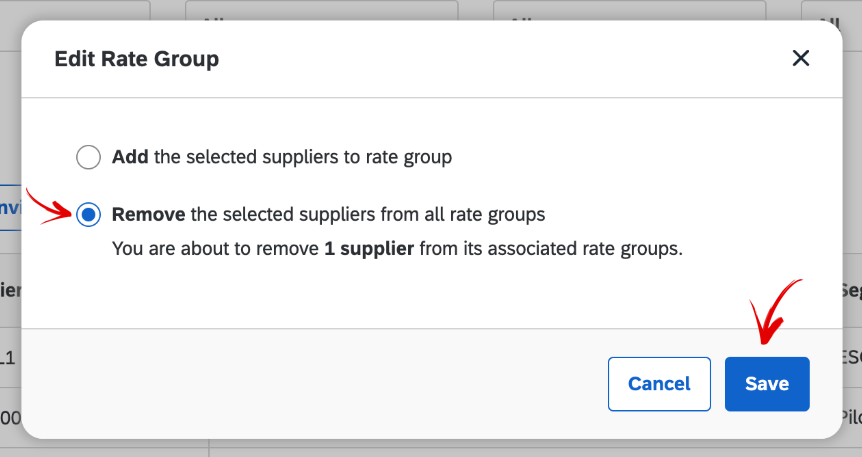Click the 'ier' column header at left edge
The height and width of the screenshot is (457, 862).
[x=10, y=290]
